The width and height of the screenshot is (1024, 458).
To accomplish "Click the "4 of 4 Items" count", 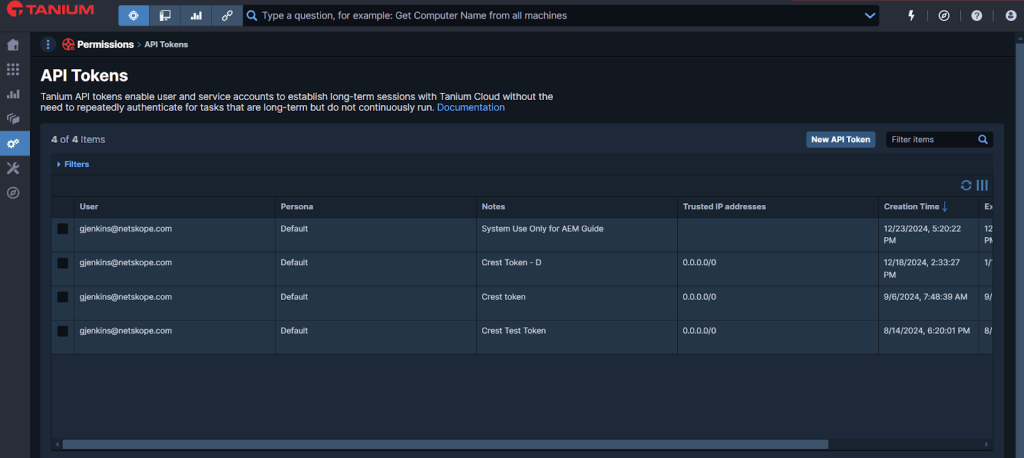I will (78, 139).
